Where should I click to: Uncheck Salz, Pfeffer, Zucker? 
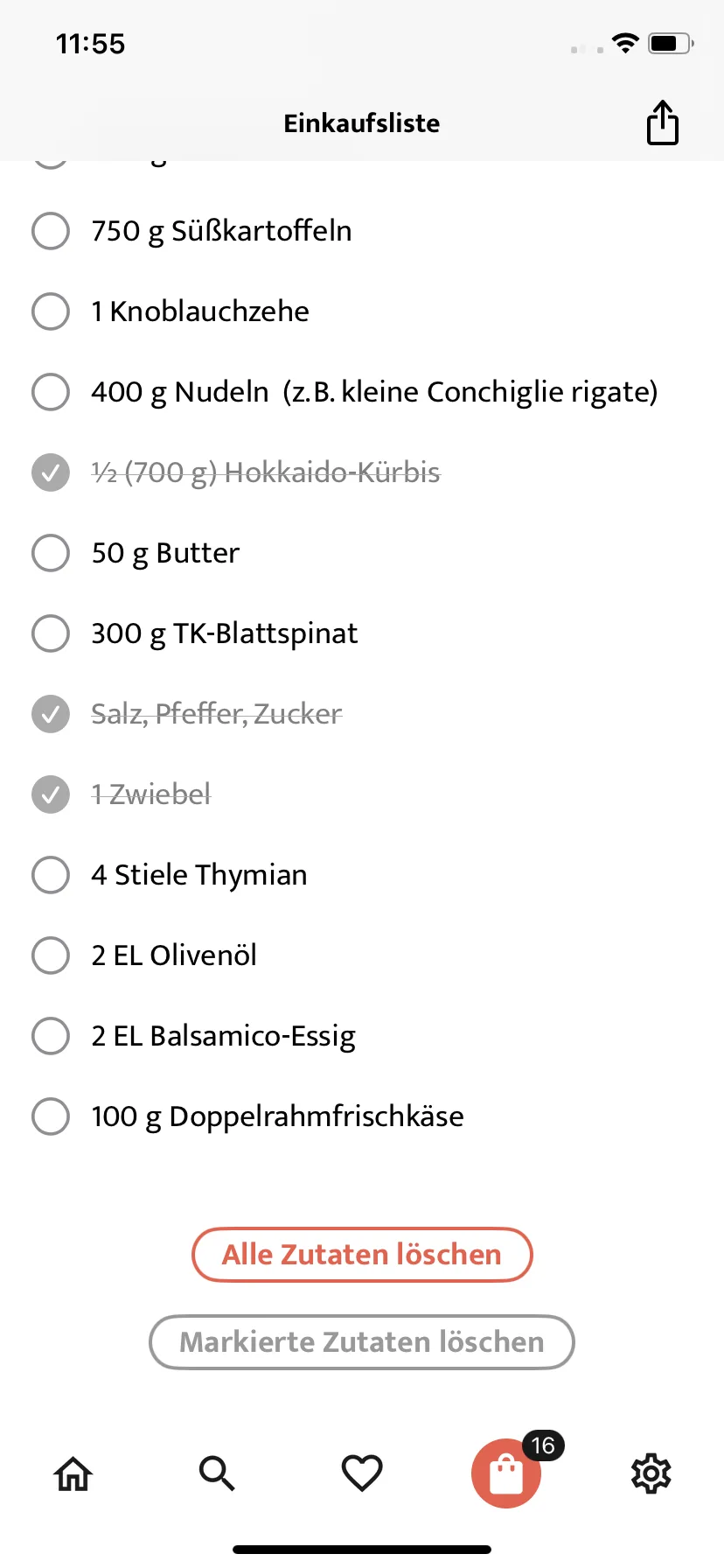[51, 714]
